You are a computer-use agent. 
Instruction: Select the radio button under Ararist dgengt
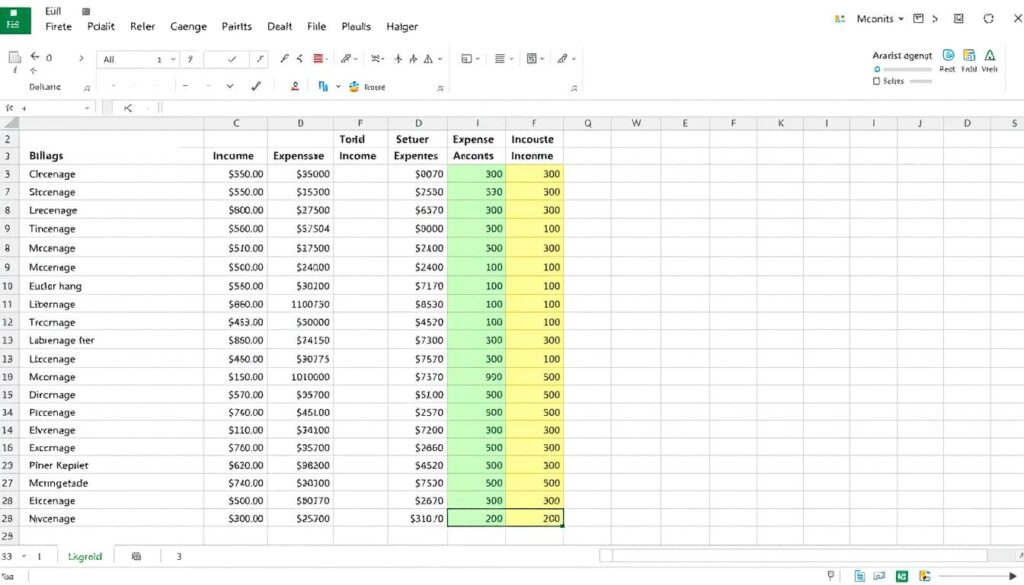click(x=877, y=69)
